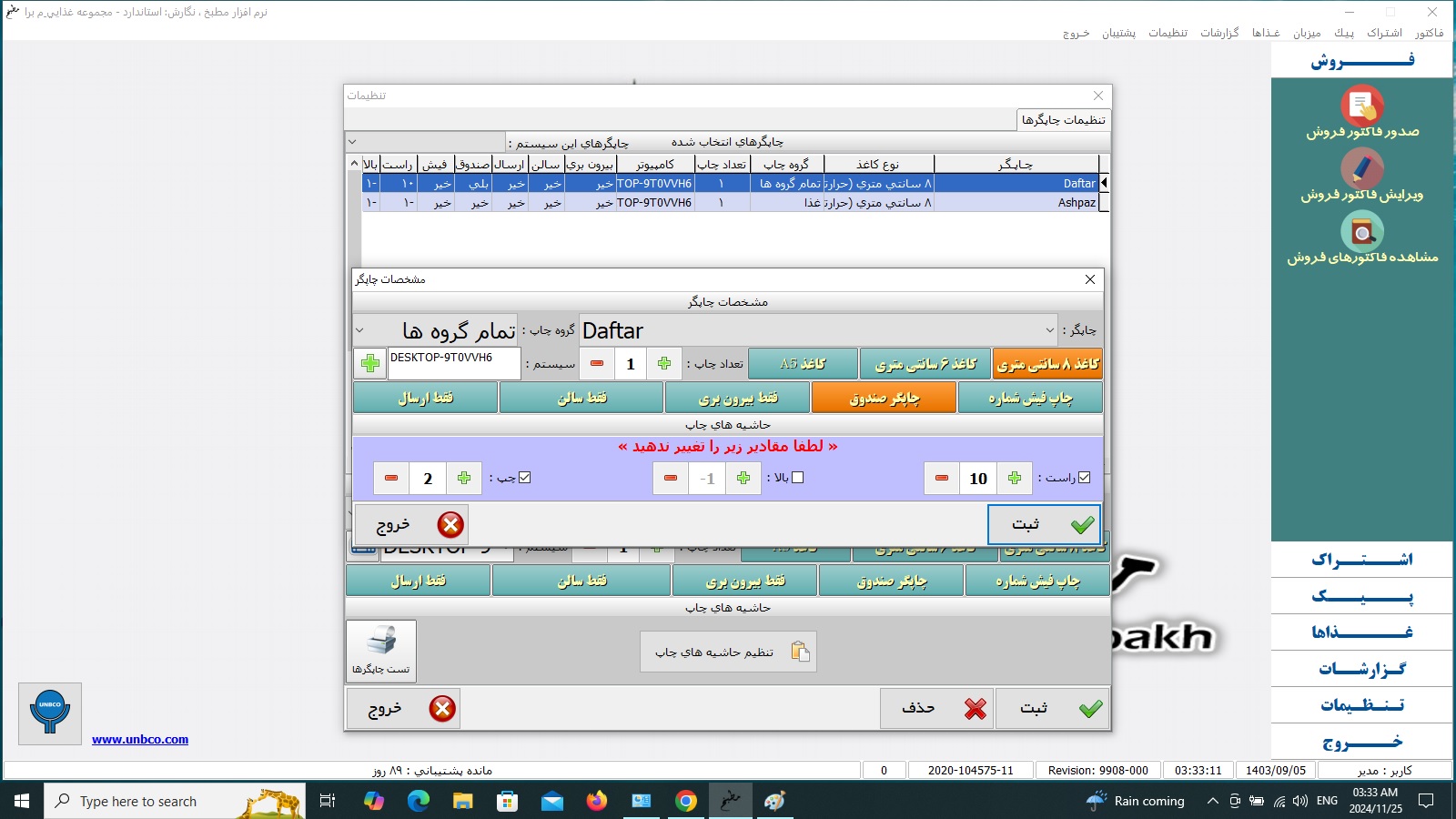Expand the چاپگر Daftar dropdown
The image size is (1456, 819).
1050,330
